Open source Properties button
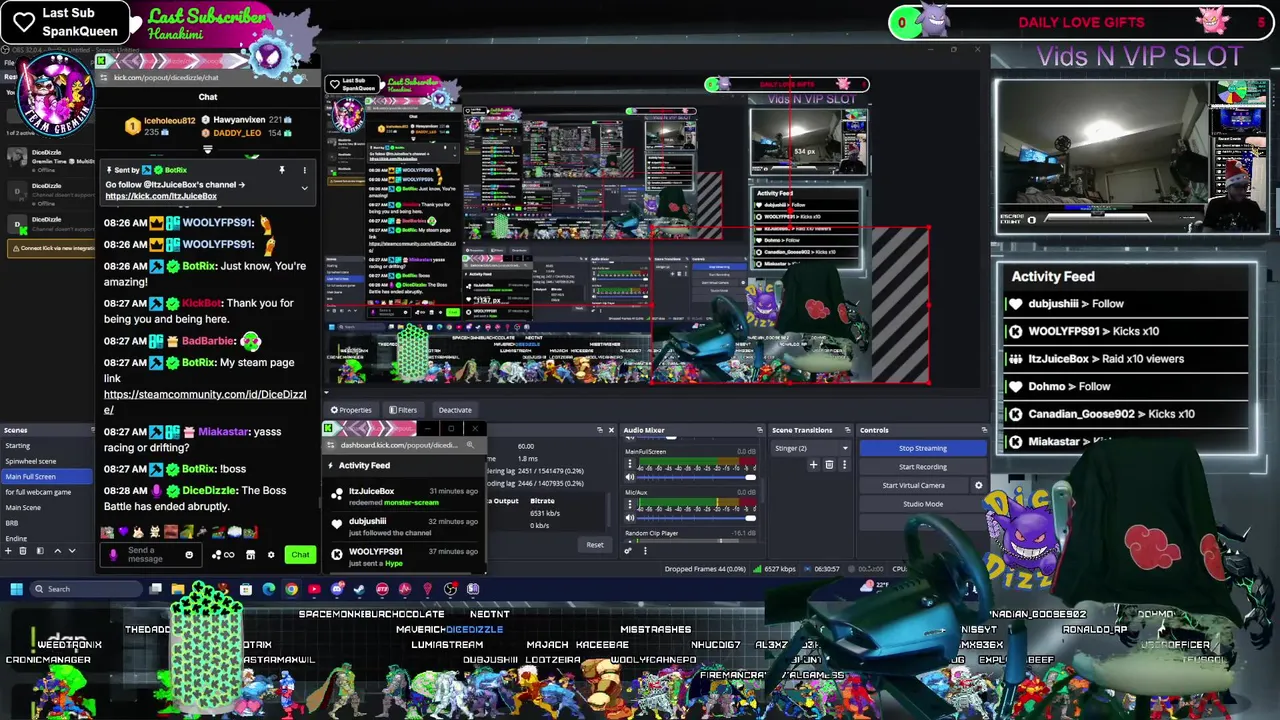The height and width of the screenshot is (720, 1280). [x=350, y=410]
